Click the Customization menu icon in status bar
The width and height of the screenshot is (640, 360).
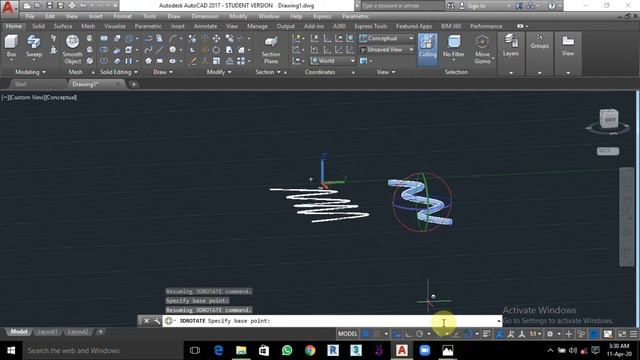(x=633, y=334)
